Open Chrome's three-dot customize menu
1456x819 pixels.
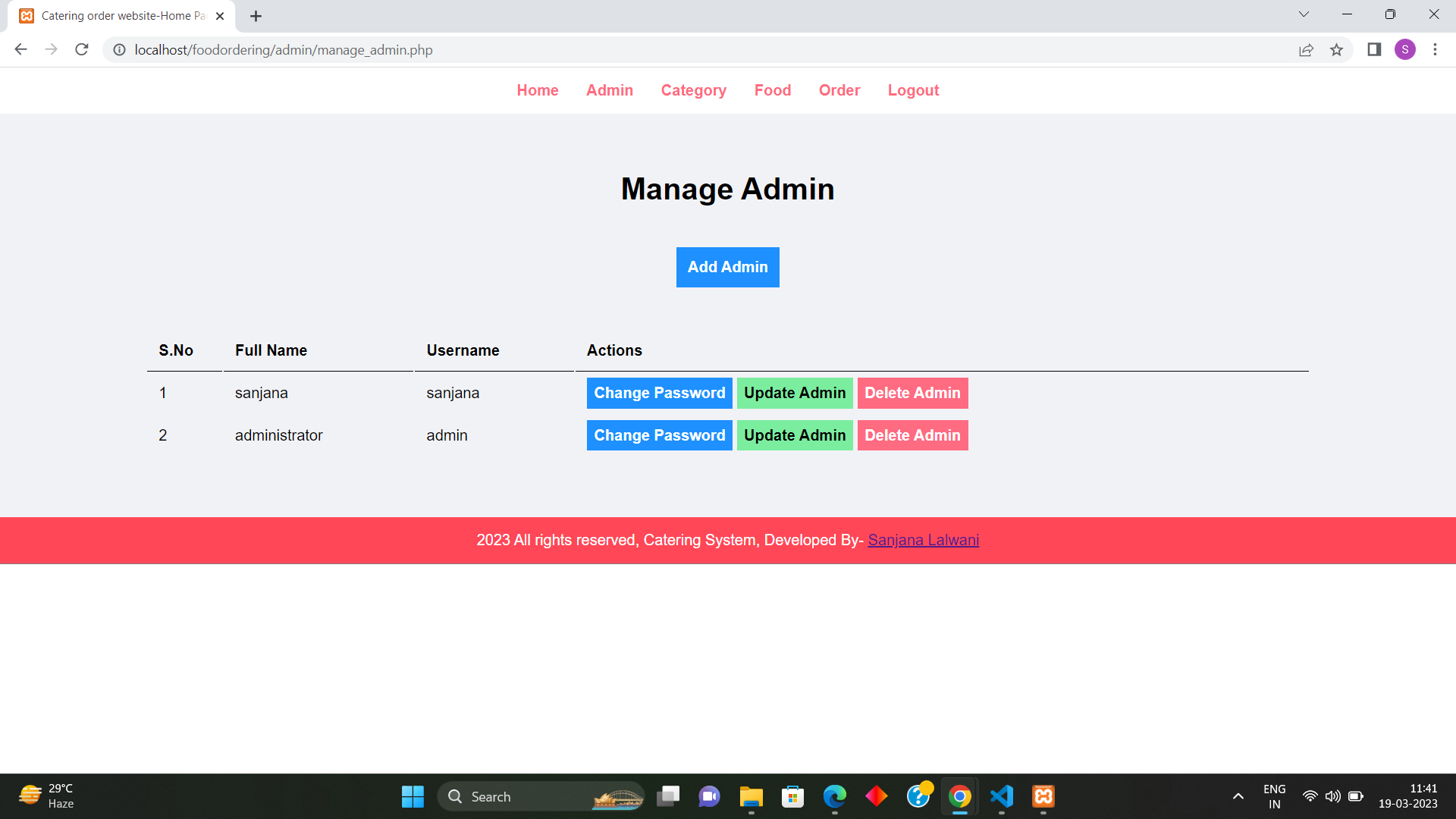[x=1435, y=49]
